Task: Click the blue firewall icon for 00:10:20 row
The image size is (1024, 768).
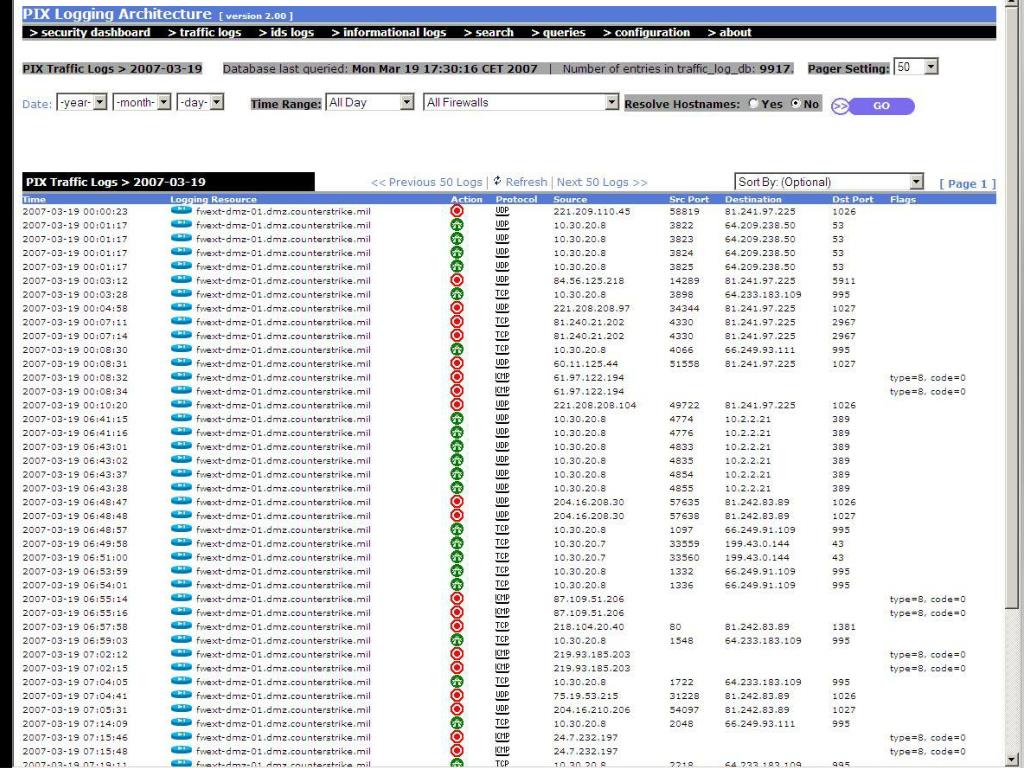Action: pyautogui.click(x=182, y=404)
